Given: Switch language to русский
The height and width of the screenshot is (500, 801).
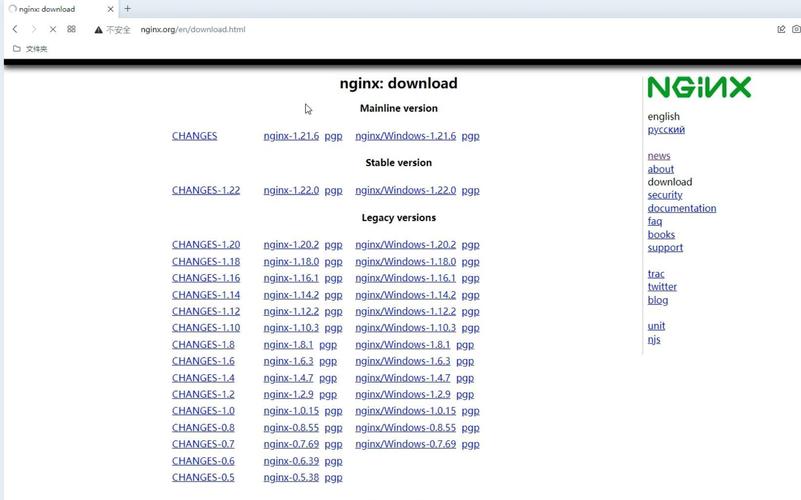Looking at the screenshot, I should coord(666,129).
